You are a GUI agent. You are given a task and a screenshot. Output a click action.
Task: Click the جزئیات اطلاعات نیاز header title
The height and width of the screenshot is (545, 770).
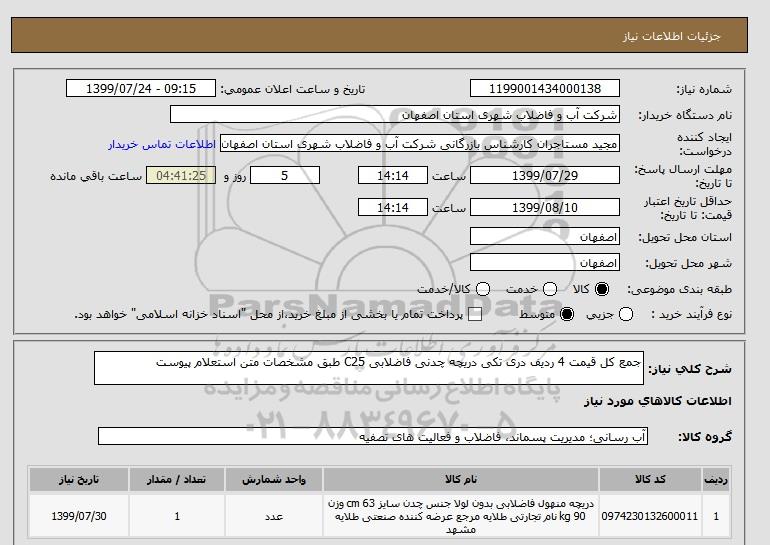coord(671,36)
